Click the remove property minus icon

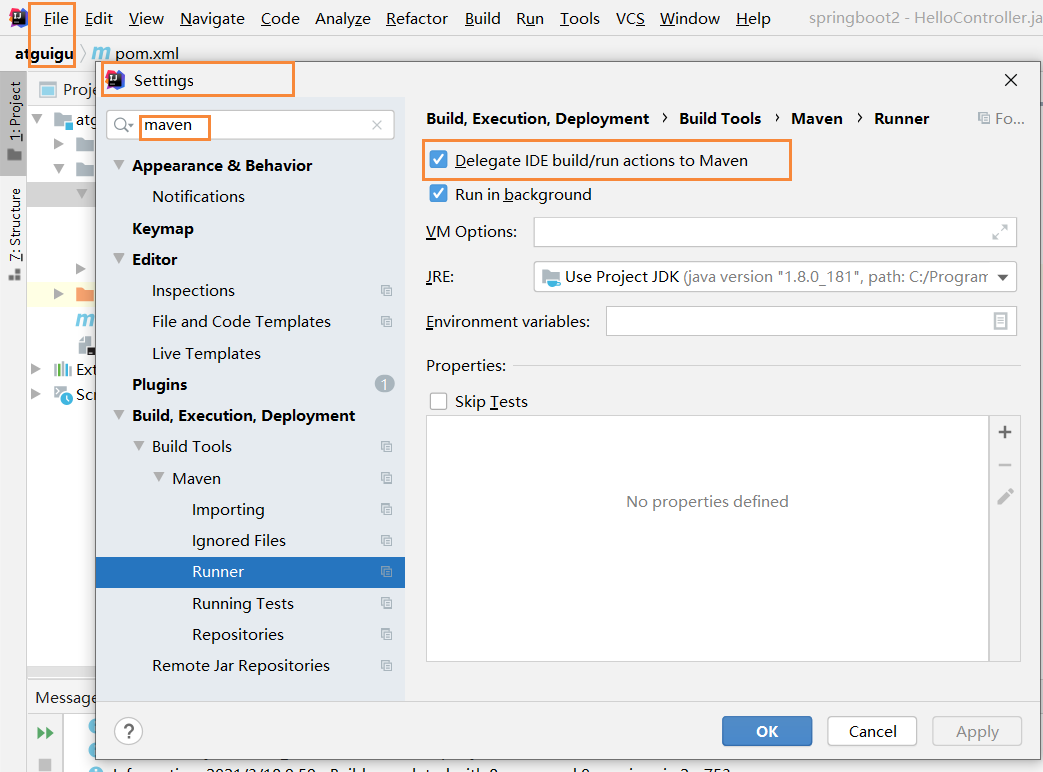(1004, 465)
